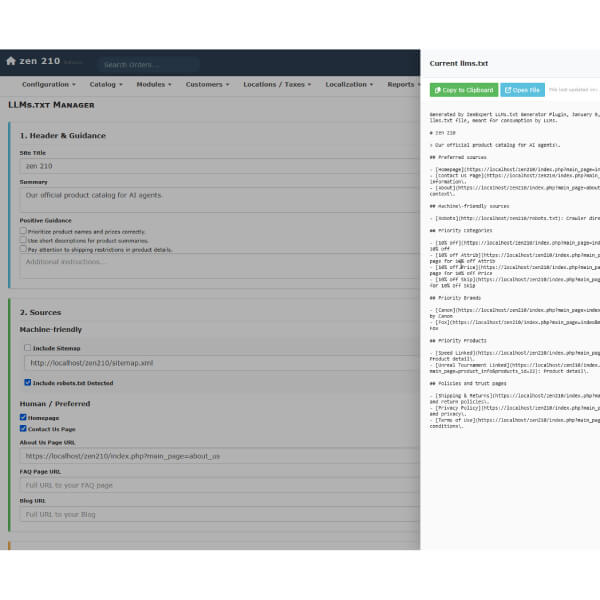The width and height of the screenshot is (600, 600).
Task: Click the Search Orders field
Action: [x=150, y=64]
